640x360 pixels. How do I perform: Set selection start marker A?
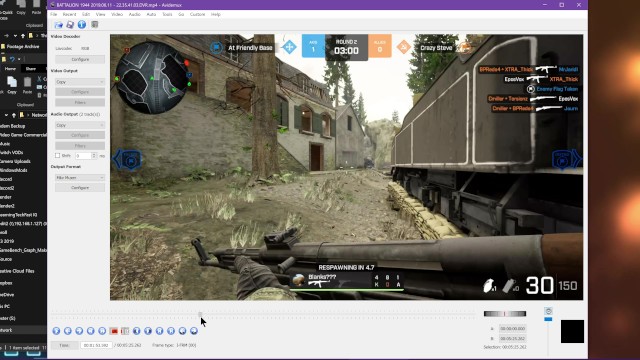click(114, 331)
